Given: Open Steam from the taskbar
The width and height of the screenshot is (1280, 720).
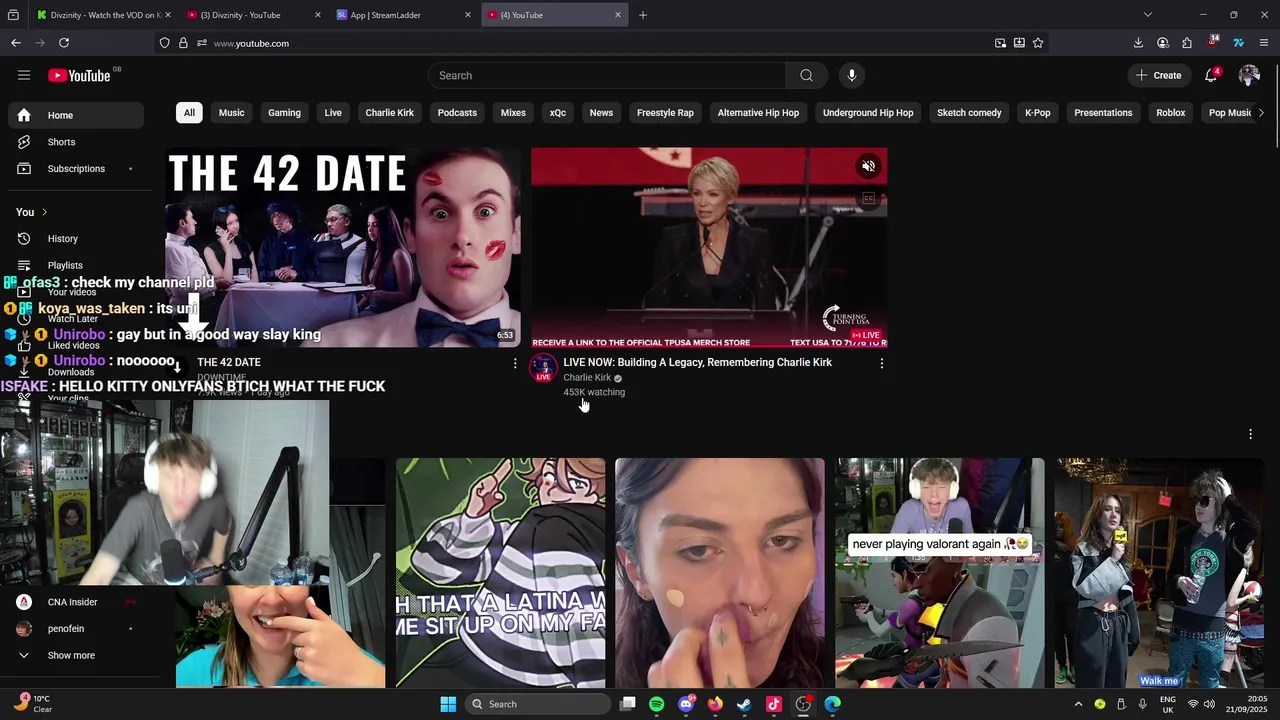Looking at the screenshot, I should 744,704.
